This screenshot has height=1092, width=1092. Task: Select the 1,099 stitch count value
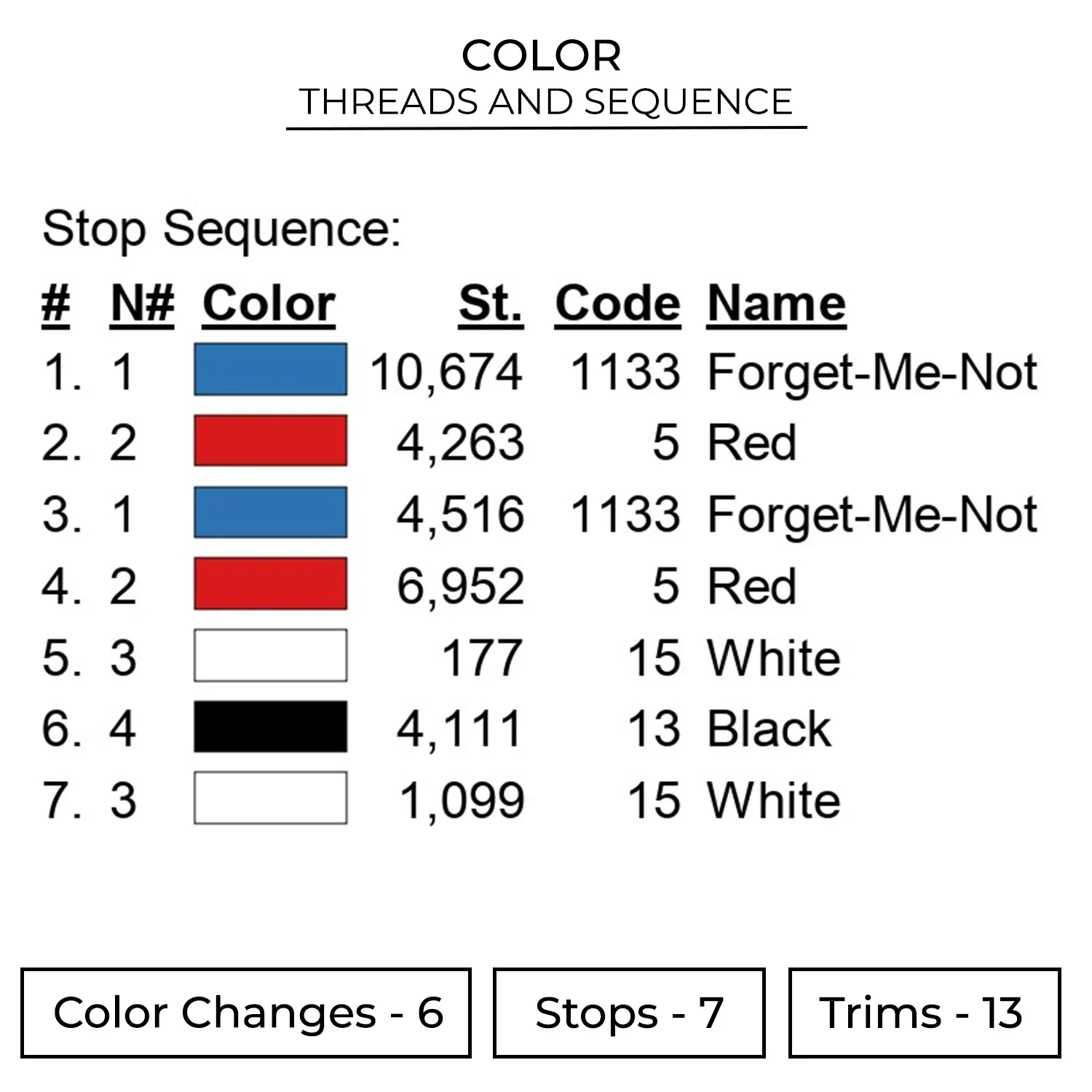pos(462,800)
